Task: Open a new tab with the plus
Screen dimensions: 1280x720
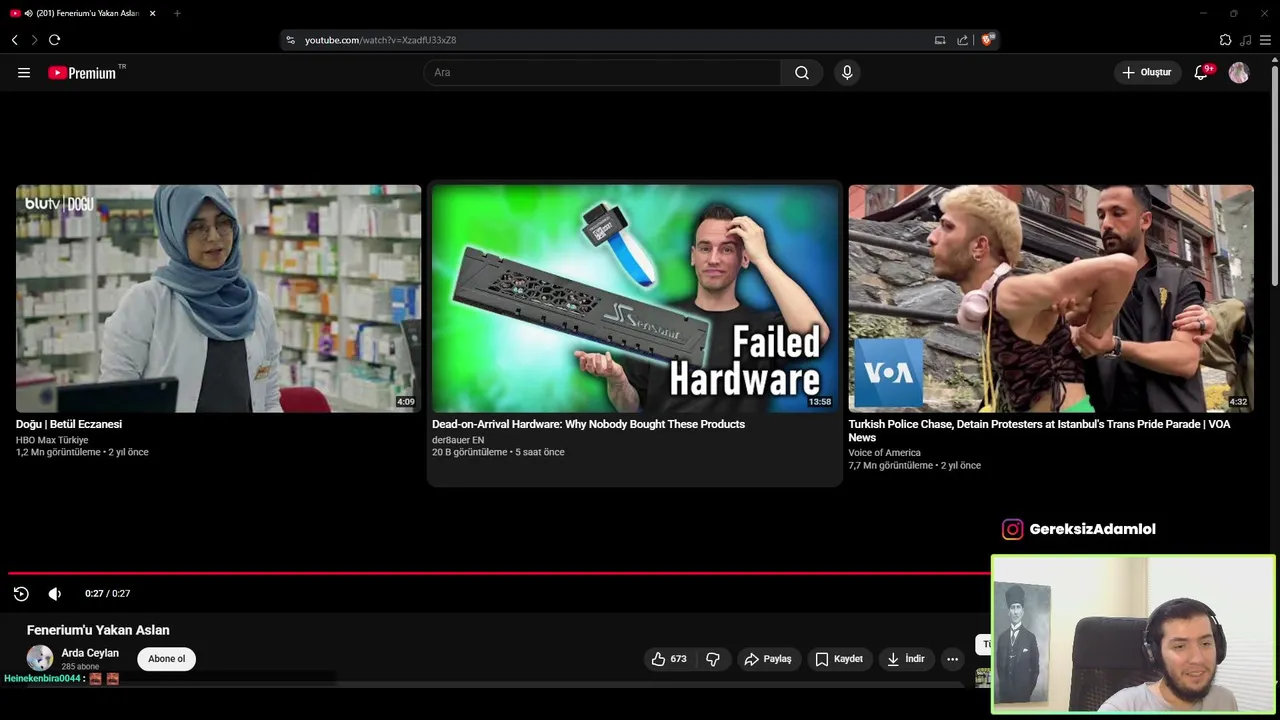Action: click(x=177, y=13)
